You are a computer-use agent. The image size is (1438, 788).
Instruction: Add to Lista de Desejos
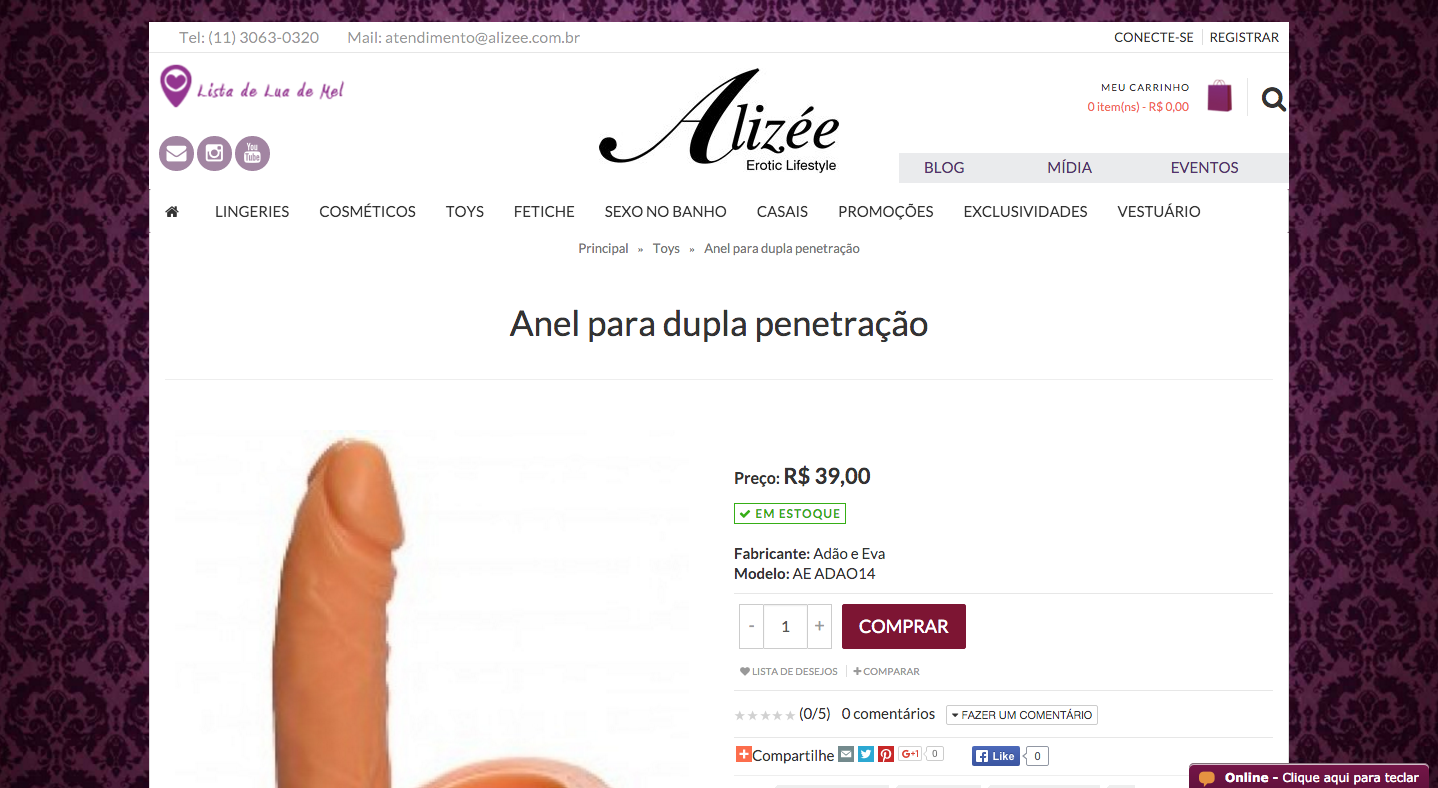tap(789, 672)
